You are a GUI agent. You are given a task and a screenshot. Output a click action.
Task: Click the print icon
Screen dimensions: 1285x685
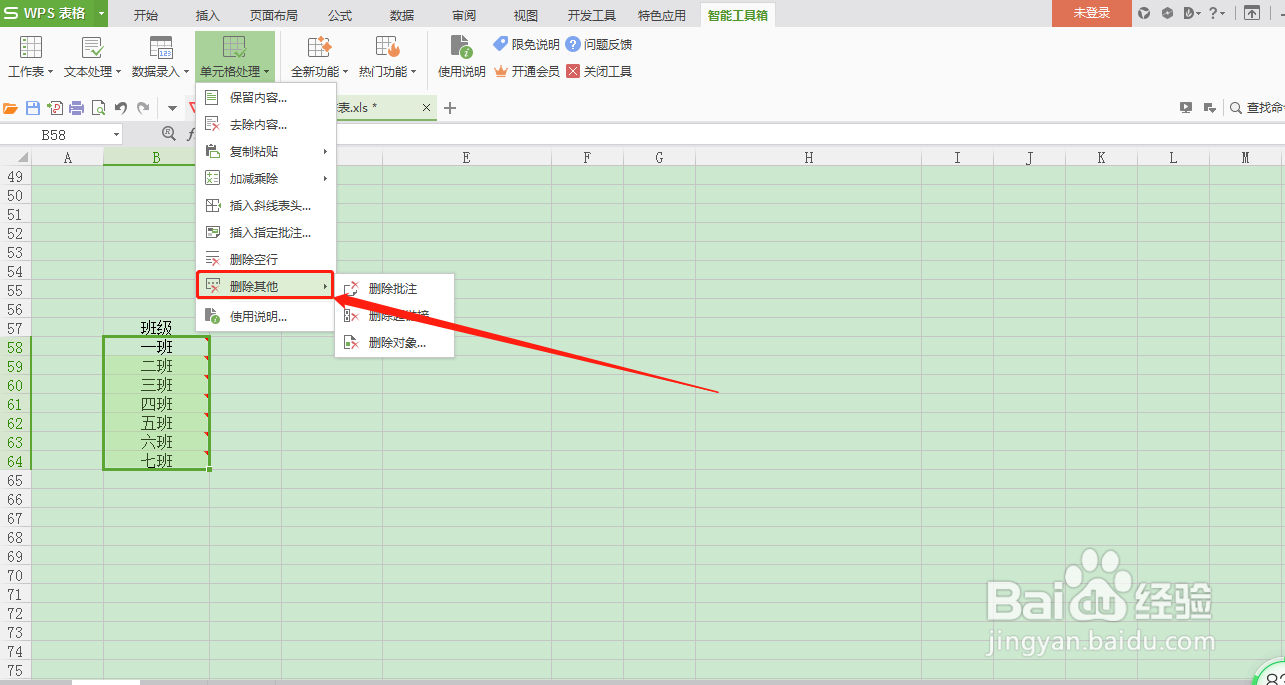[77, 108]
